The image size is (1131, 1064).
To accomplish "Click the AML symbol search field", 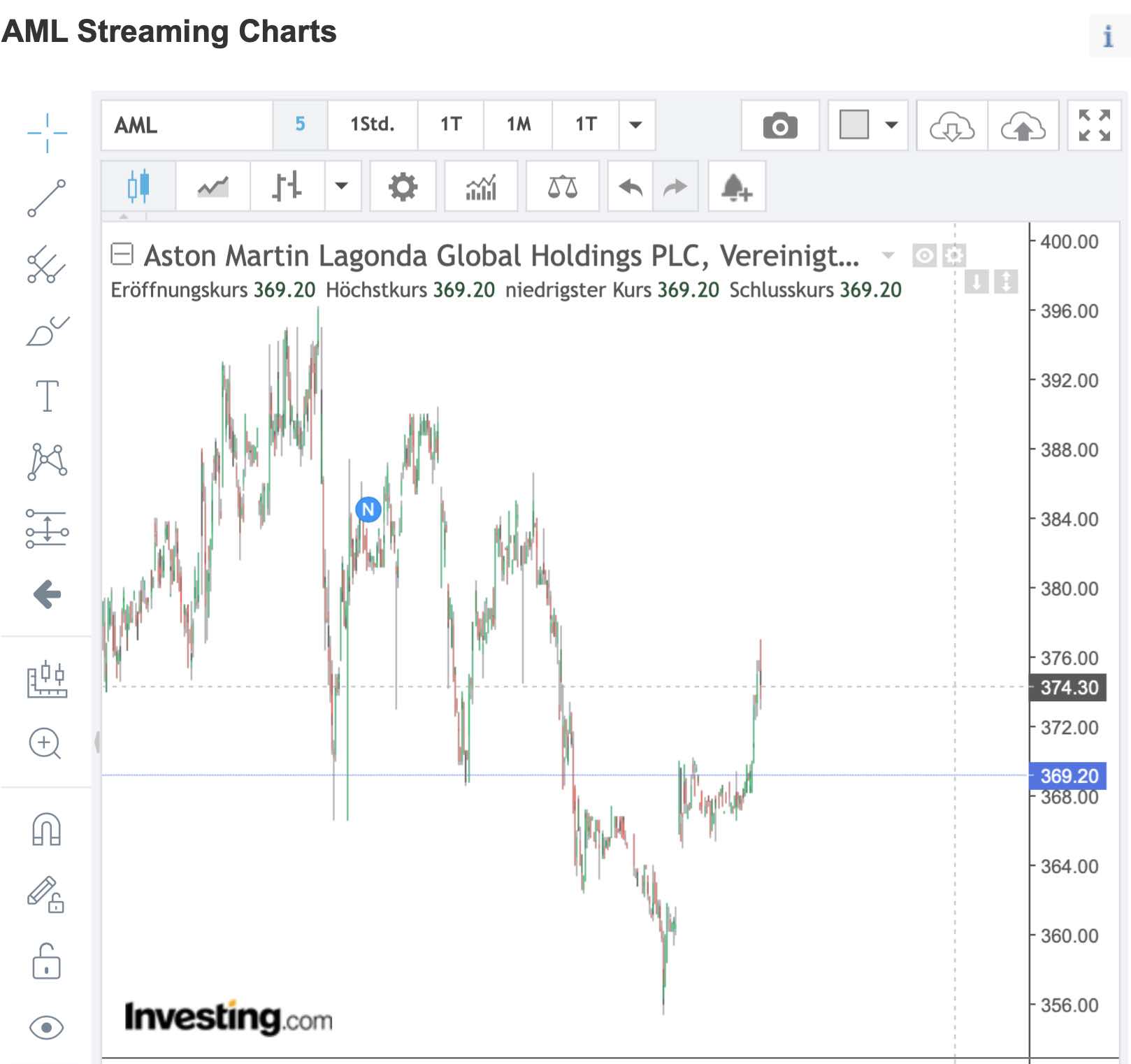I will 187,125.
